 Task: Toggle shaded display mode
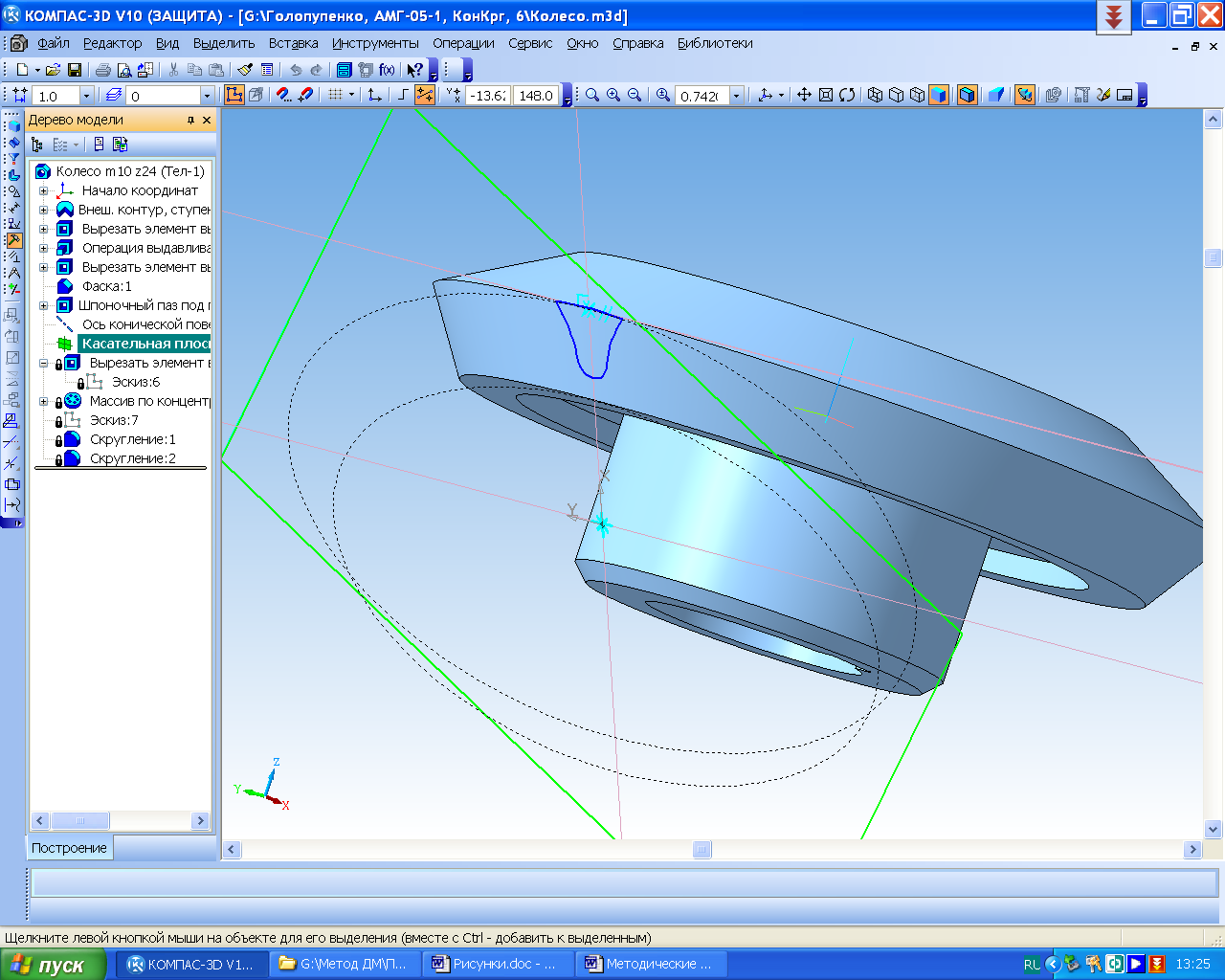click(x=938, y=96)
